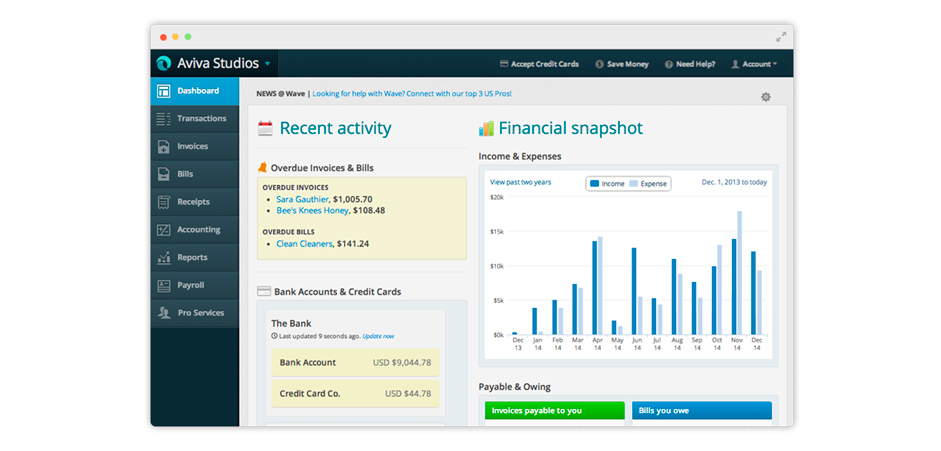Click the Reports chart icon
Viewport: 941px width, 451px height.
tap(163, 257)
